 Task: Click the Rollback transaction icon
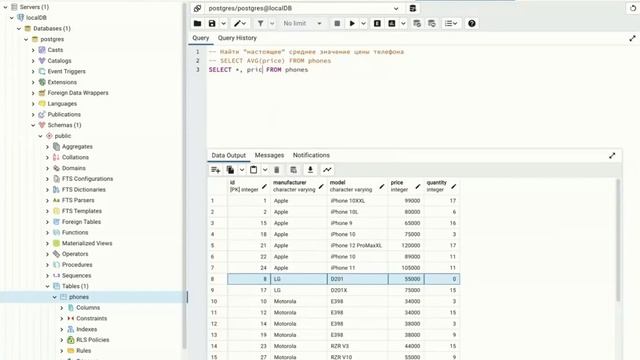coord(431,24)
